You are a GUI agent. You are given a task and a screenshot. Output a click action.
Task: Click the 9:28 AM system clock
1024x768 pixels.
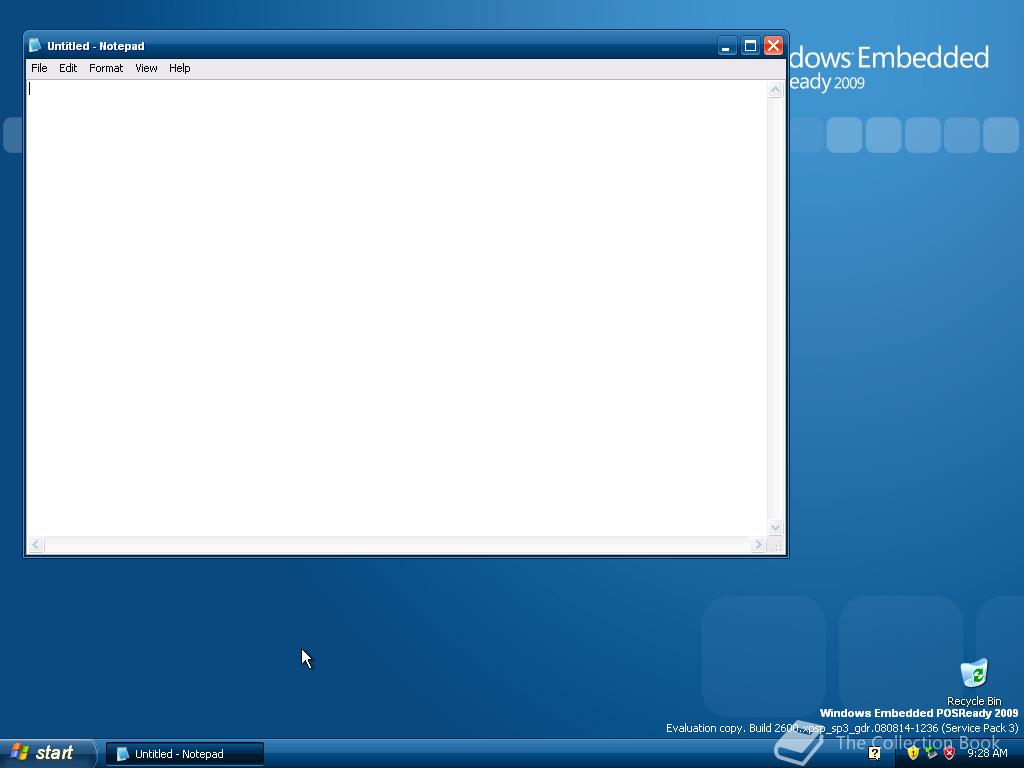point(987,753)
